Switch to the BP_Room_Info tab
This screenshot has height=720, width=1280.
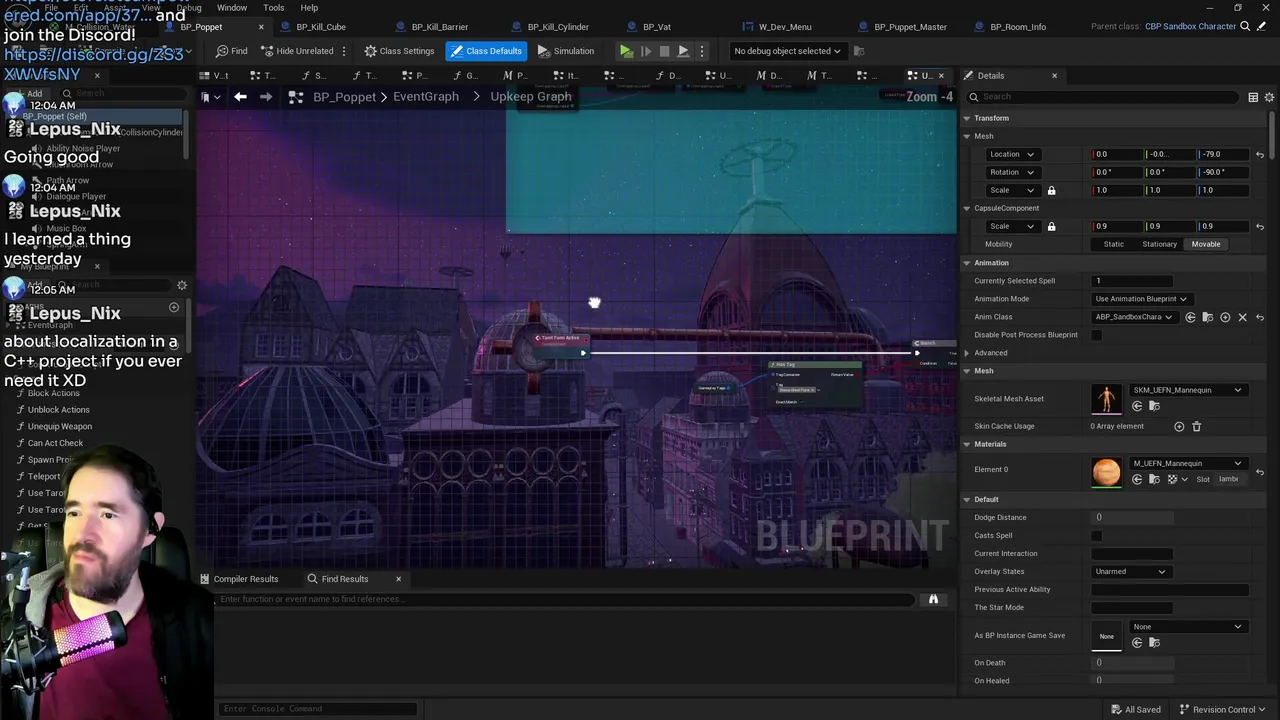click(x=1018, y=27)
